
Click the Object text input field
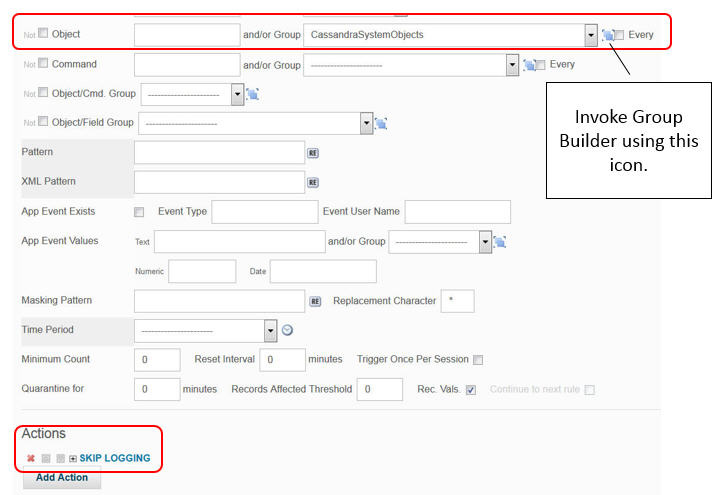point(187,35)
